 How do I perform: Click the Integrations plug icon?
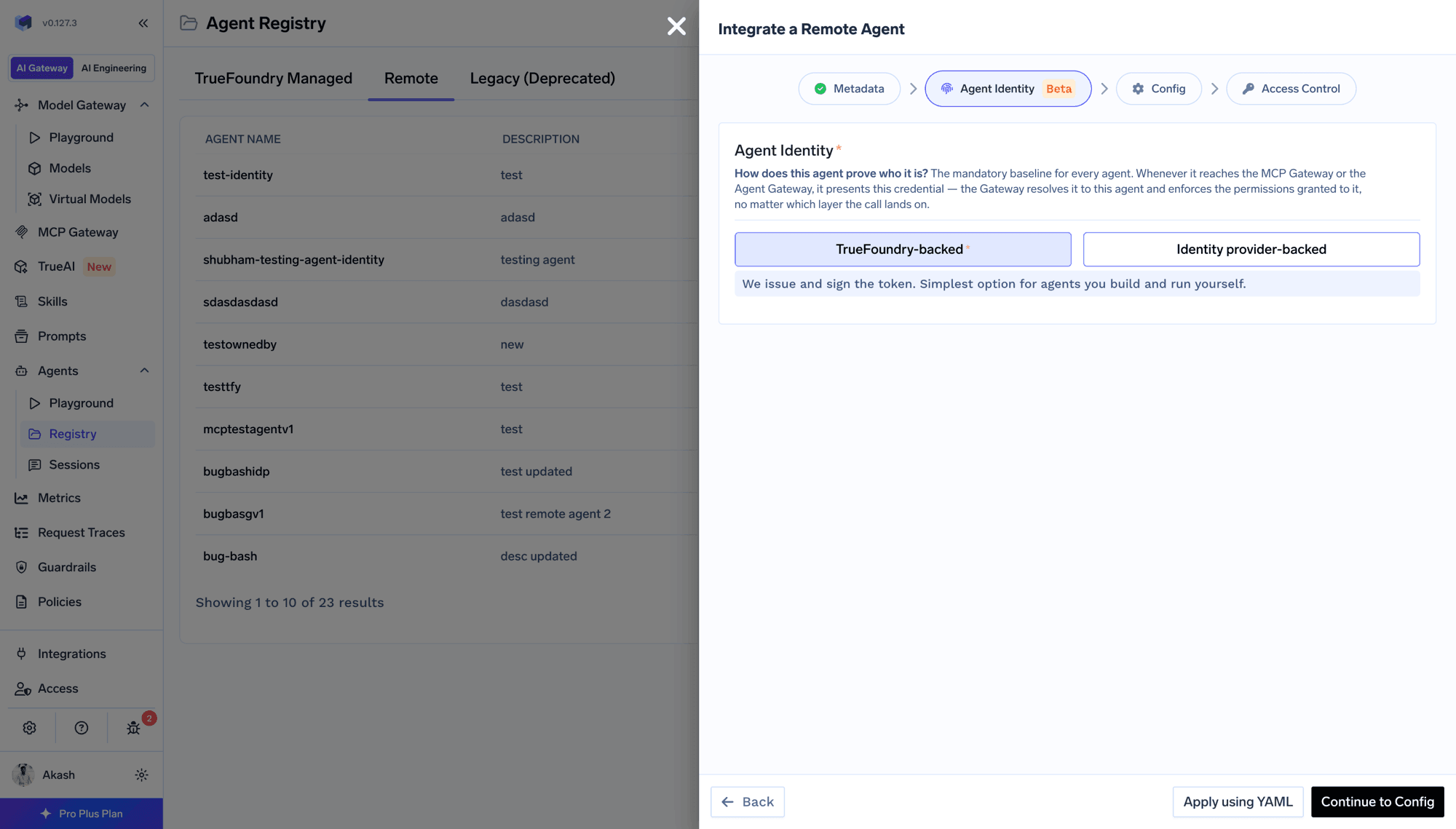point(22,654)
